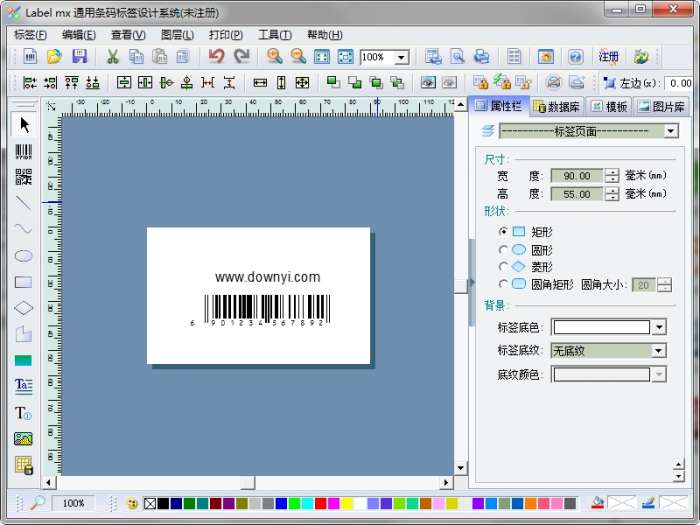Select the 矩形 shape radio button

pos(503,231)
